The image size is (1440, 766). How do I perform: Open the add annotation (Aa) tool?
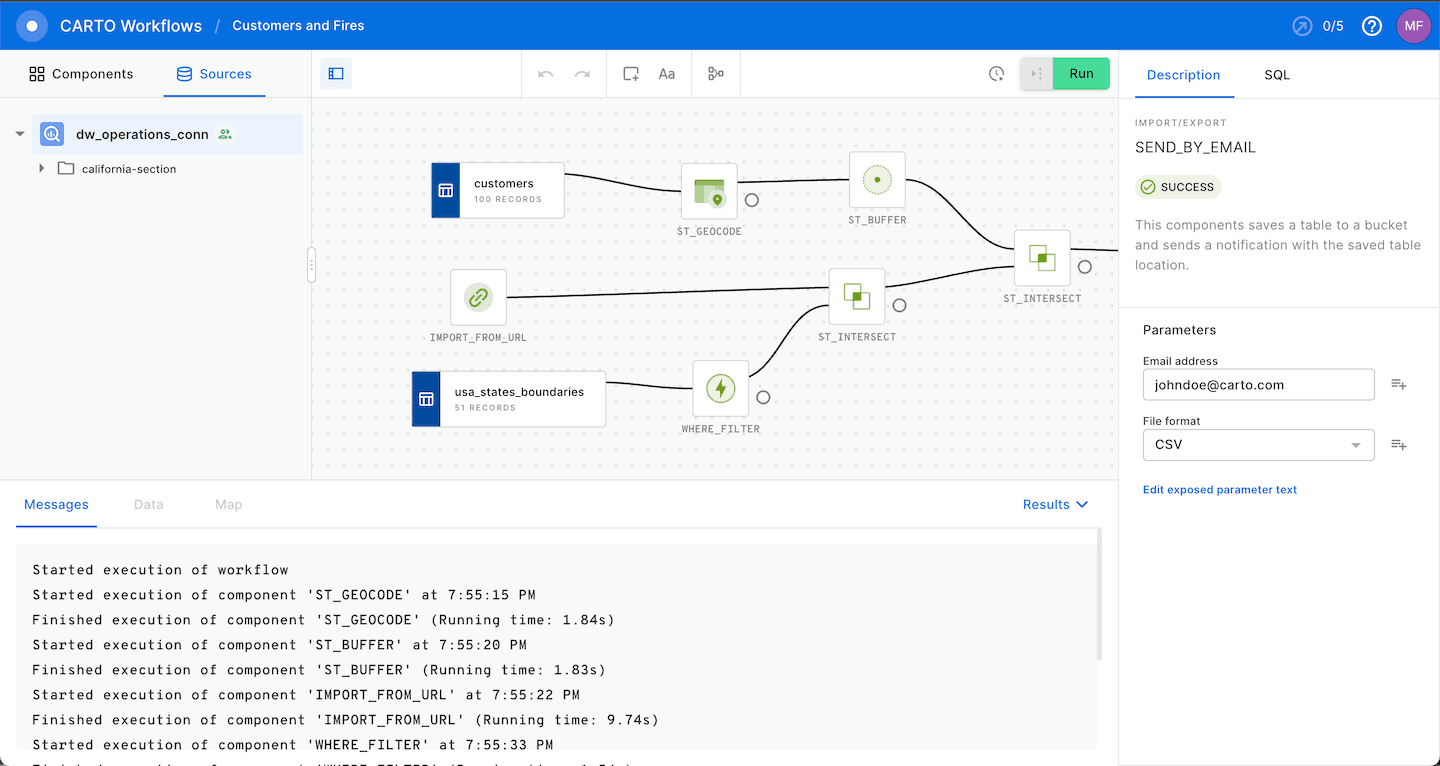click(667, 73)
